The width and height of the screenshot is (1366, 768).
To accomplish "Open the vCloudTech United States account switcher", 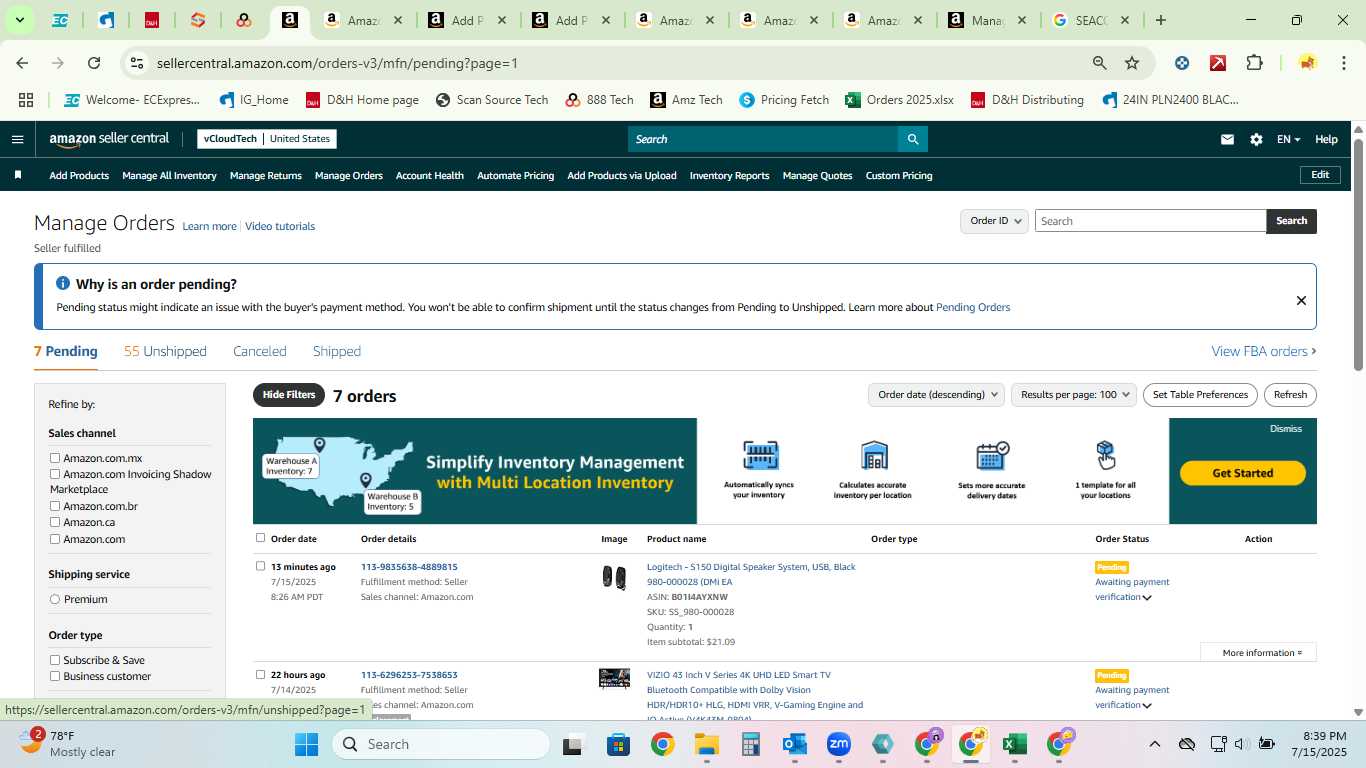I will coord(266,139).
